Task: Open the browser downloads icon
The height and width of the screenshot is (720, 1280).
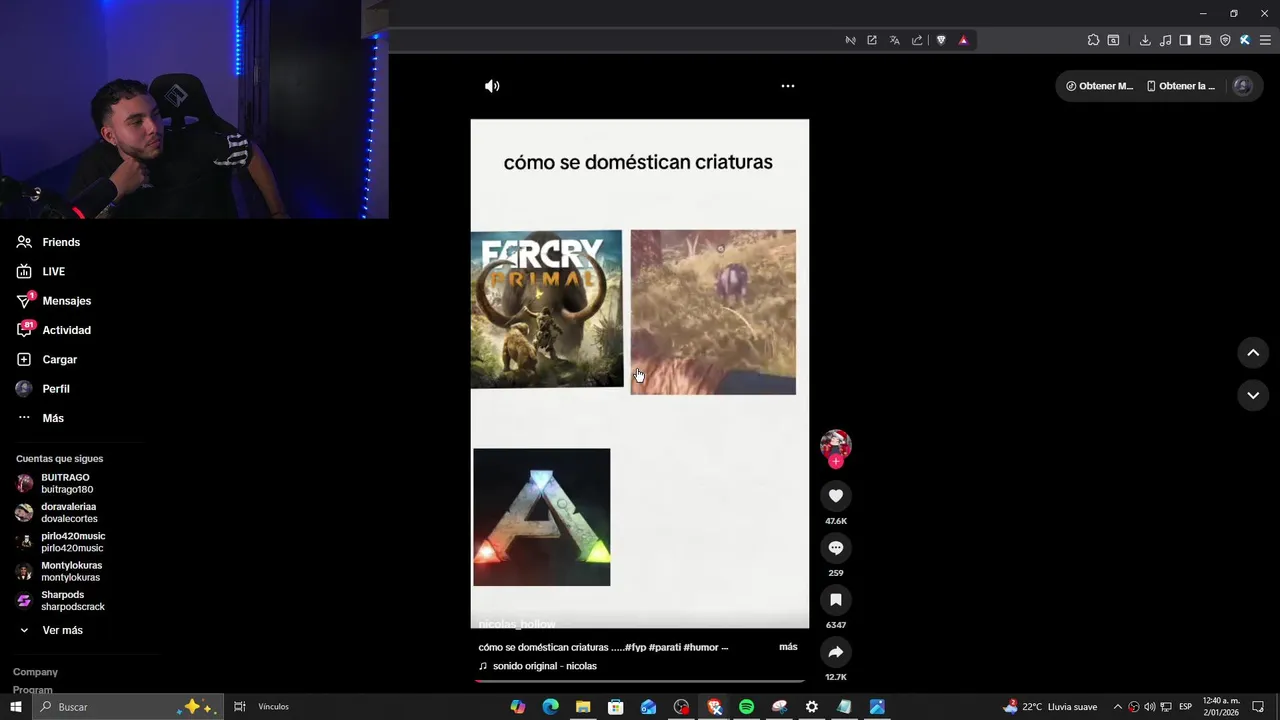Action: pyautogui.click(x=1145, y=40)
